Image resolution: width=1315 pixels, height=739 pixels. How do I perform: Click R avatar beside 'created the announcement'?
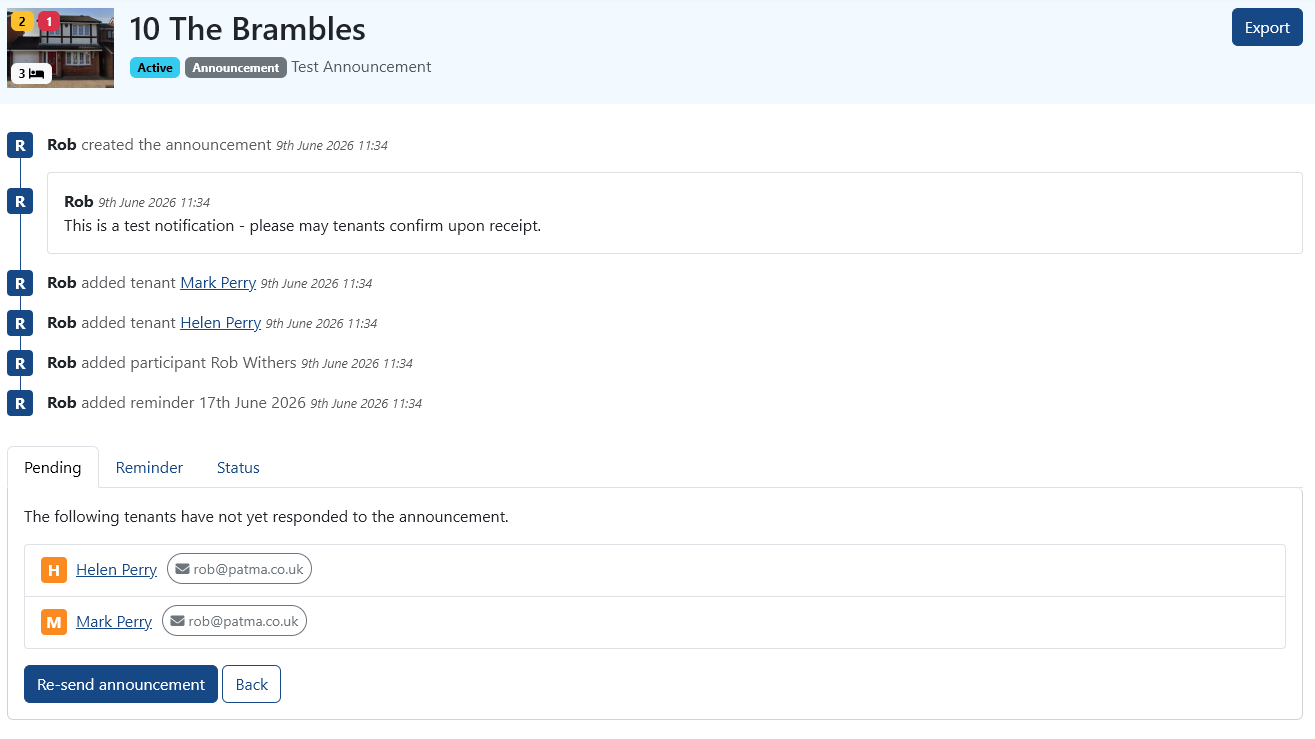pos(20,145)
